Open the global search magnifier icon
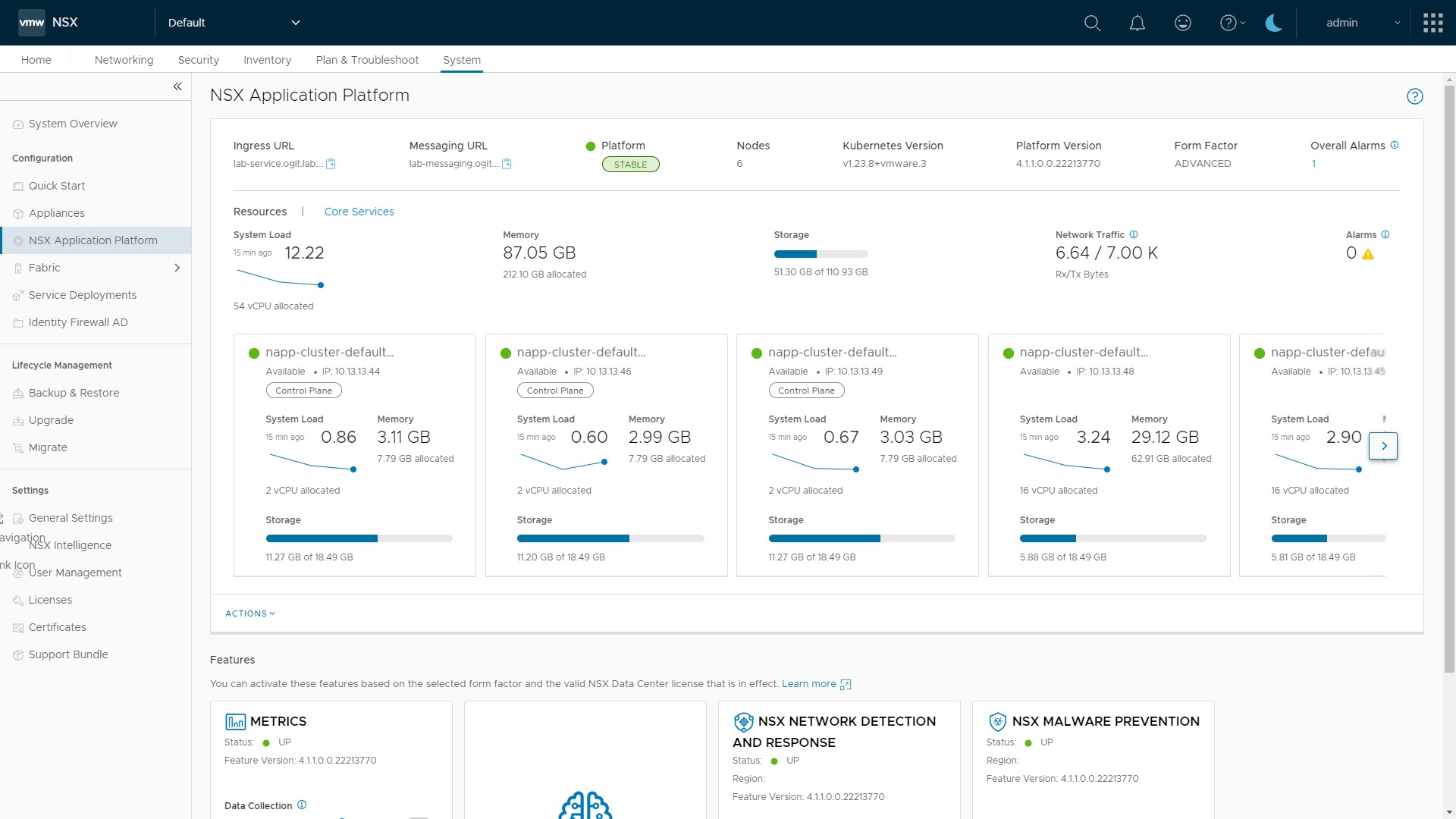Viewport: 1456px width, 819px height. tap(1092, 23)
